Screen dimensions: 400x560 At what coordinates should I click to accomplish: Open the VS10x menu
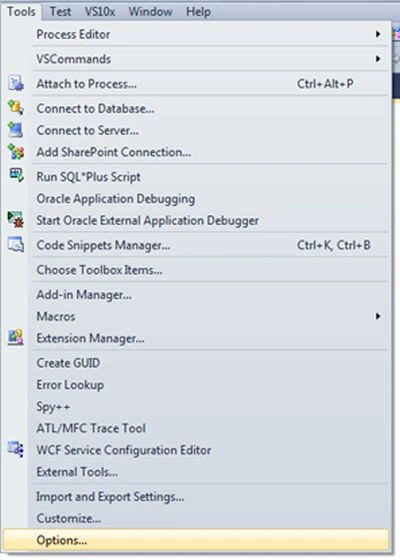[100, 11]
